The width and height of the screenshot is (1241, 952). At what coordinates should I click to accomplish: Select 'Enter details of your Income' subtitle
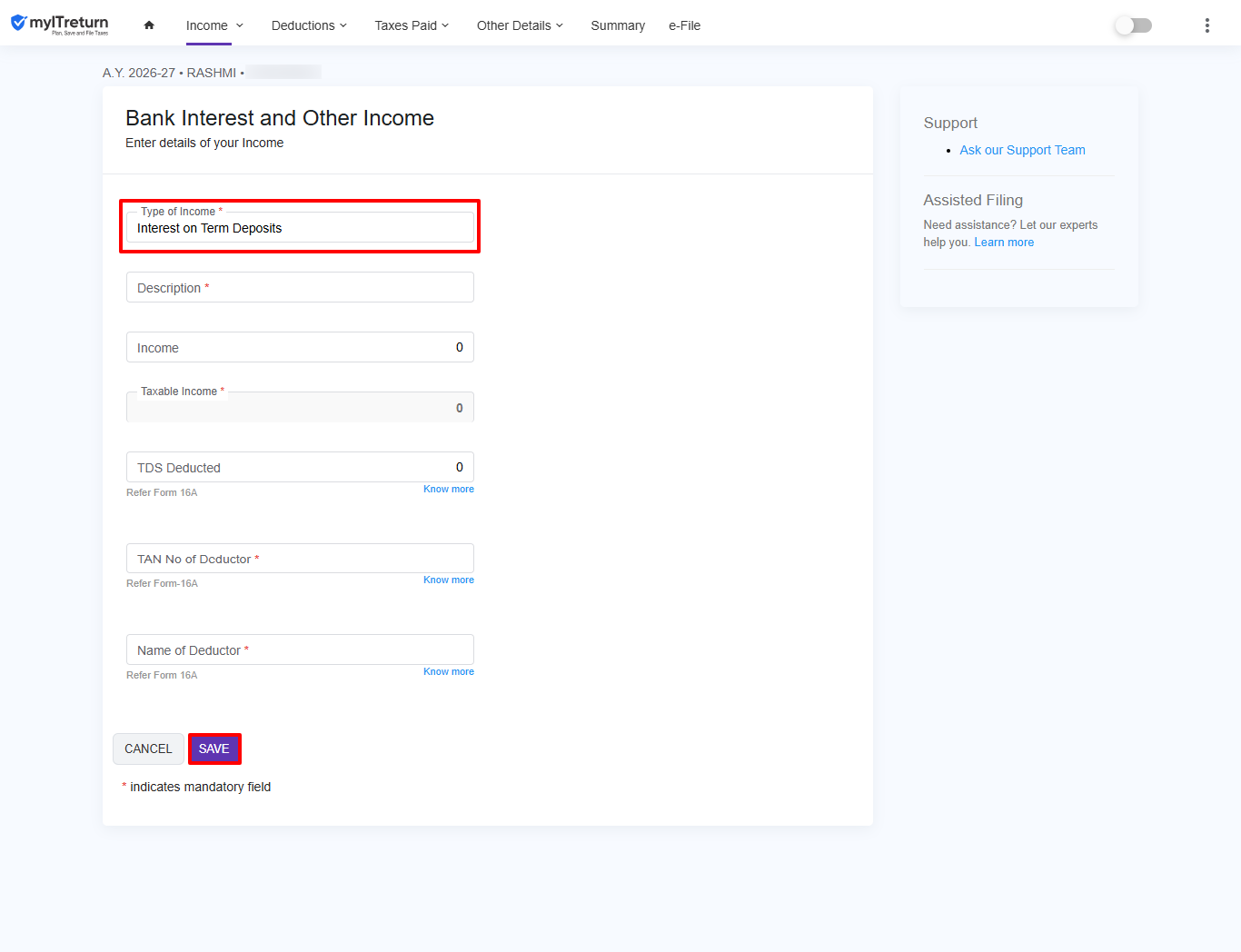[204, 143]
